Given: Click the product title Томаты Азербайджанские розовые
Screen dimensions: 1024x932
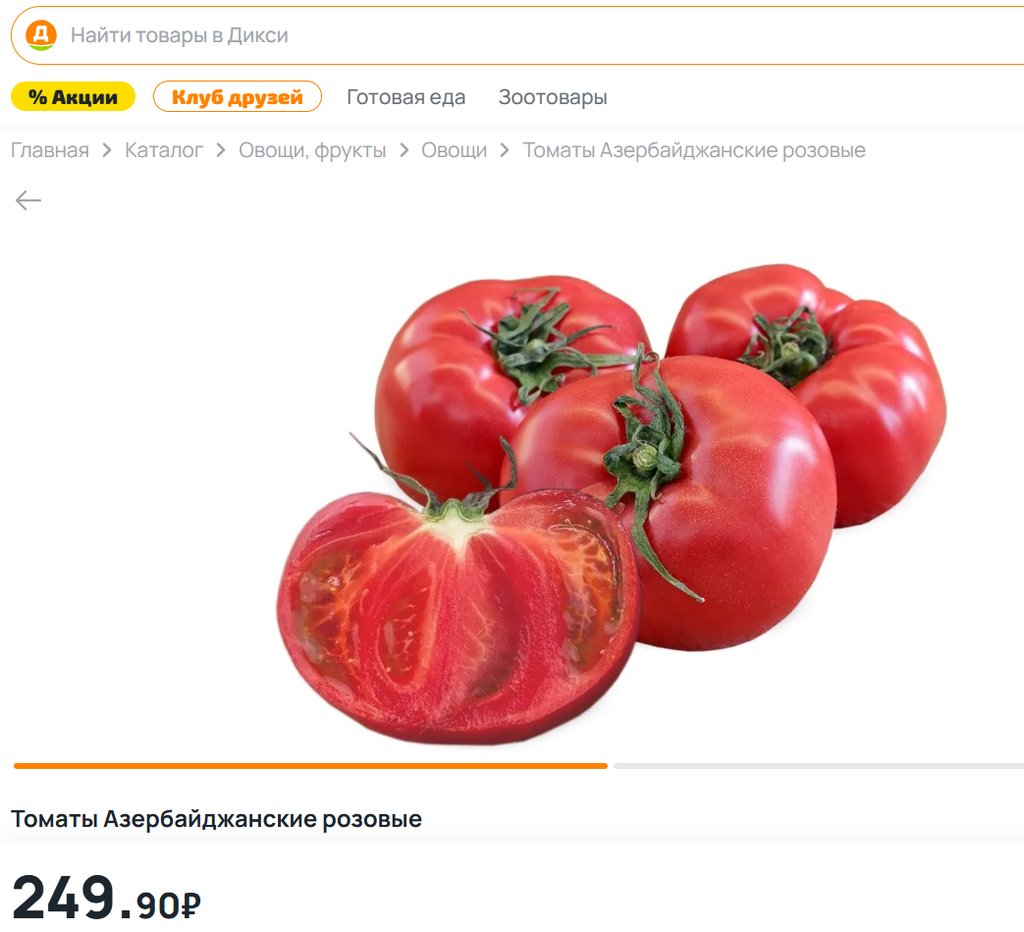Looking at the screenshot, I should (216, 819).
